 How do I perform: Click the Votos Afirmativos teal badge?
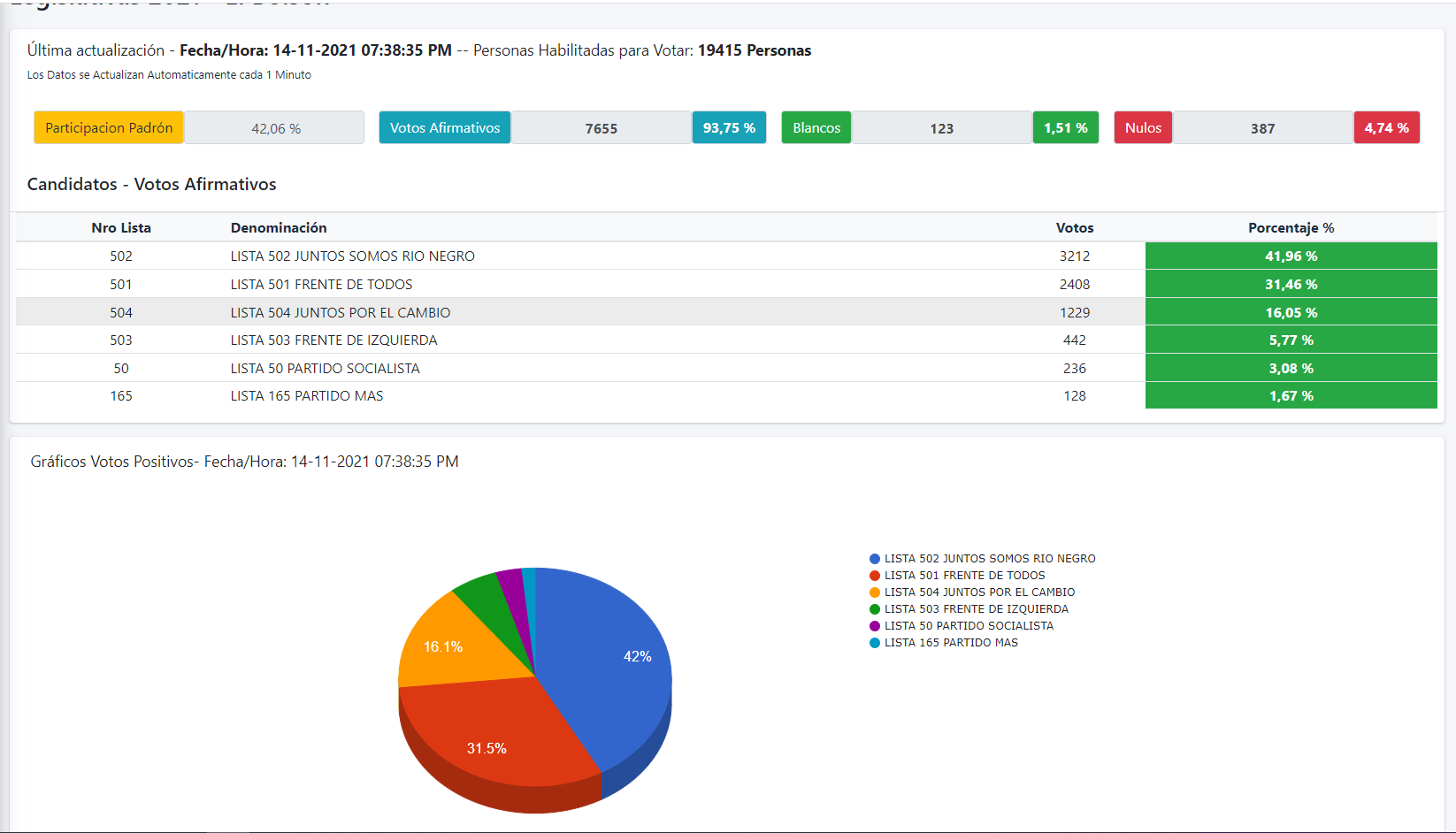pos(445,127)
